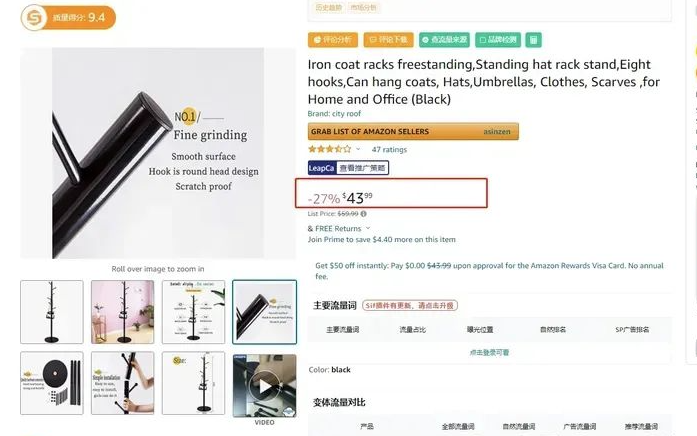Switch to the 市场分析 market analysis tab

364,8
